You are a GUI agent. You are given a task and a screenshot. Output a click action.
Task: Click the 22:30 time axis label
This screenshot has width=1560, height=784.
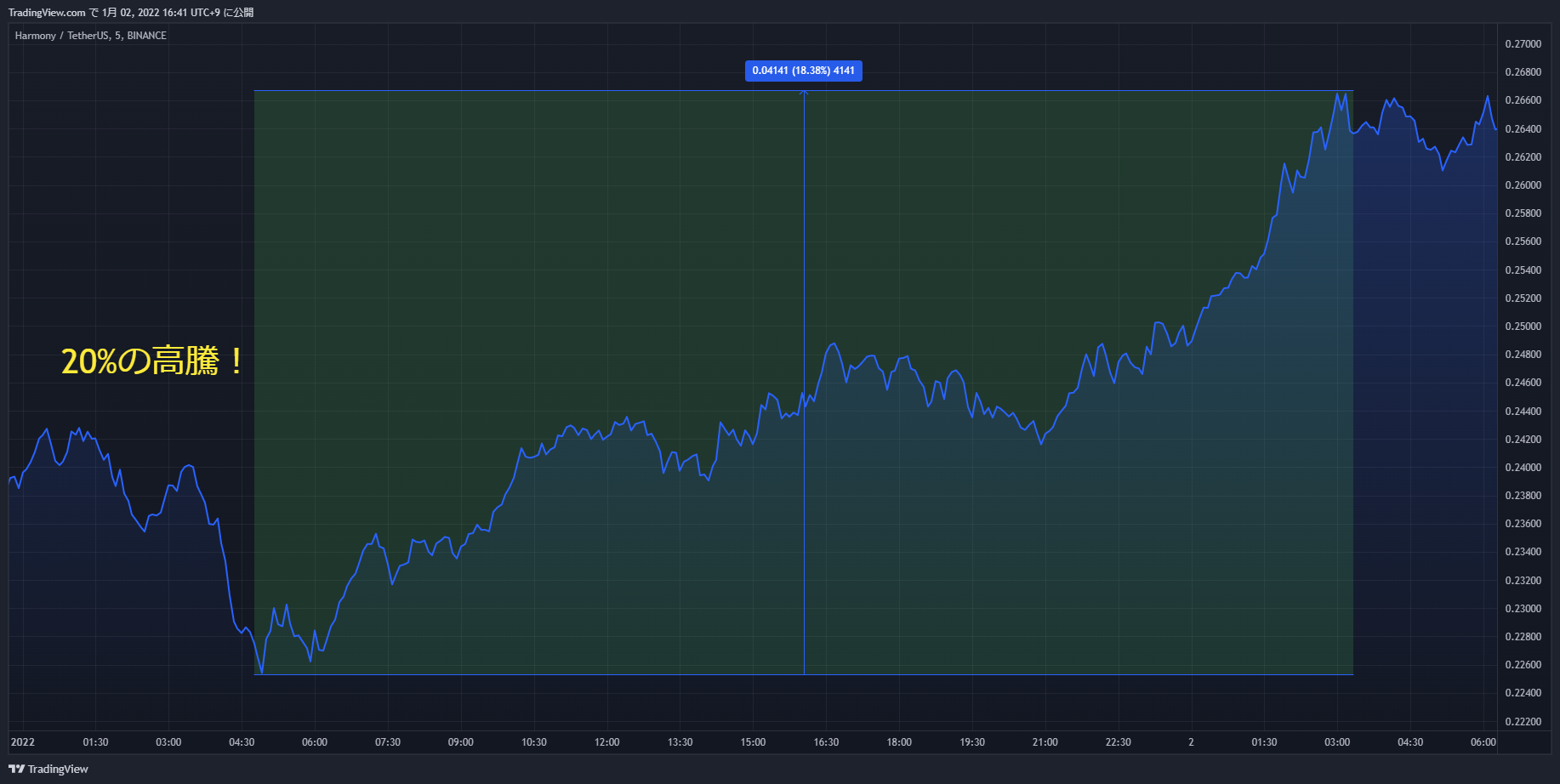(x=1119, y=742)
